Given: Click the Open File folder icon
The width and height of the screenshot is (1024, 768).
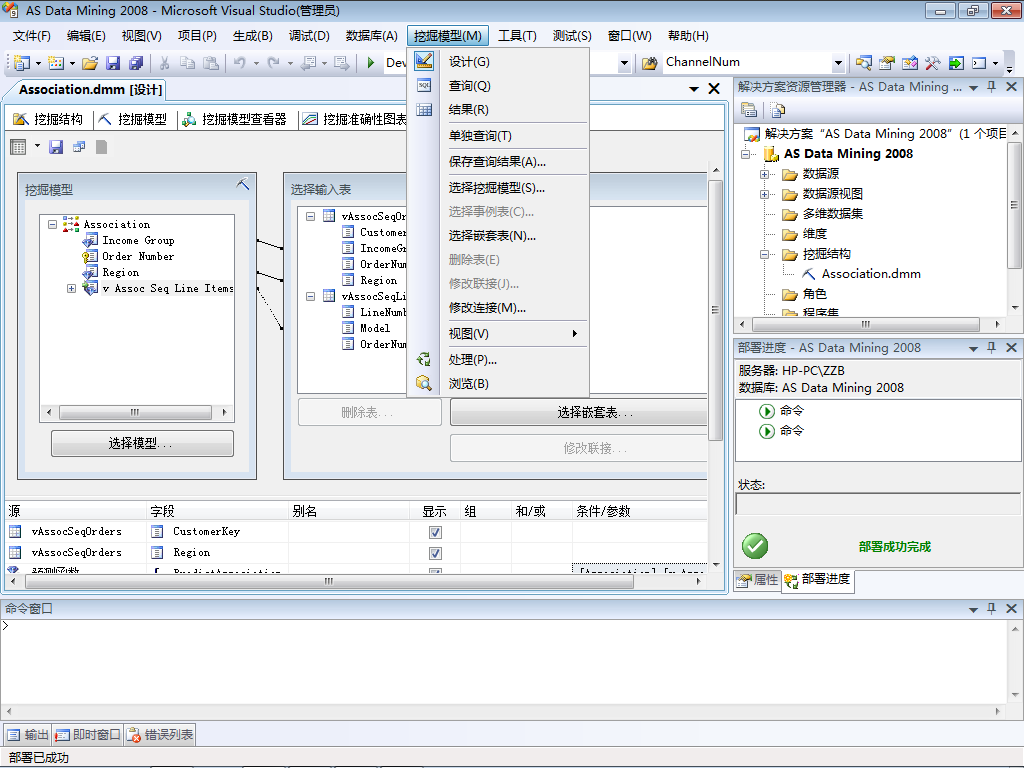Looking at the screenshot, I should (90, 63).
